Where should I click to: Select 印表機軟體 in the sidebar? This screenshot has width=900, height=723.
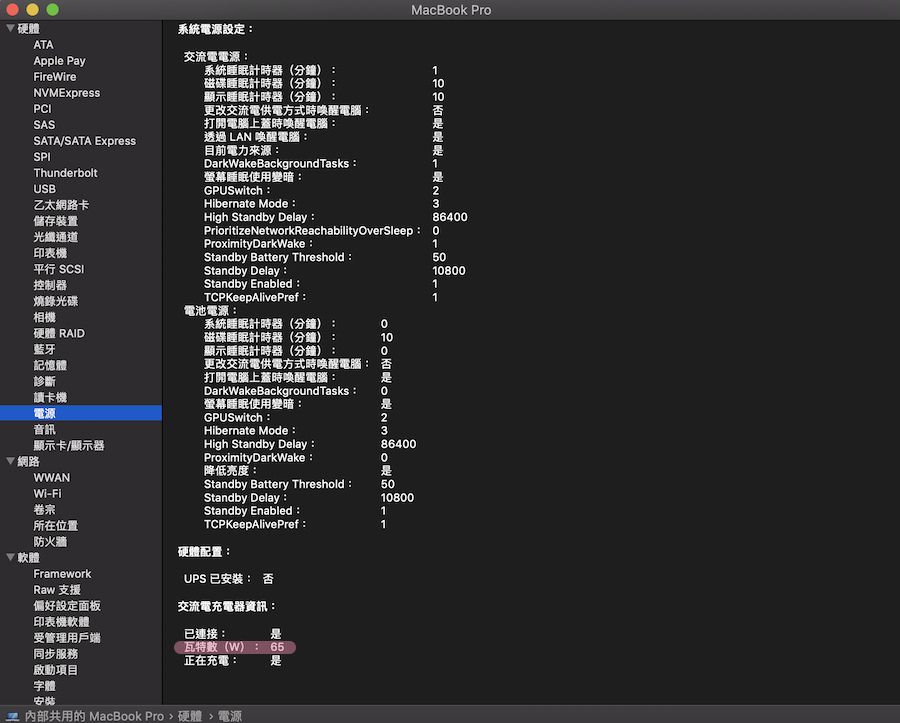click(61, 623)
